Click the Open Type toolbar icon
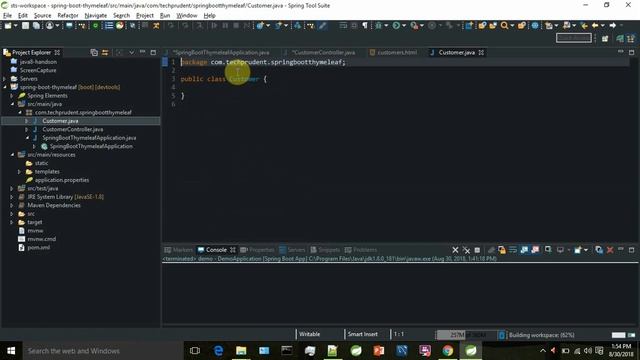This screenshot has width=640, height=360. click(482, 26)
